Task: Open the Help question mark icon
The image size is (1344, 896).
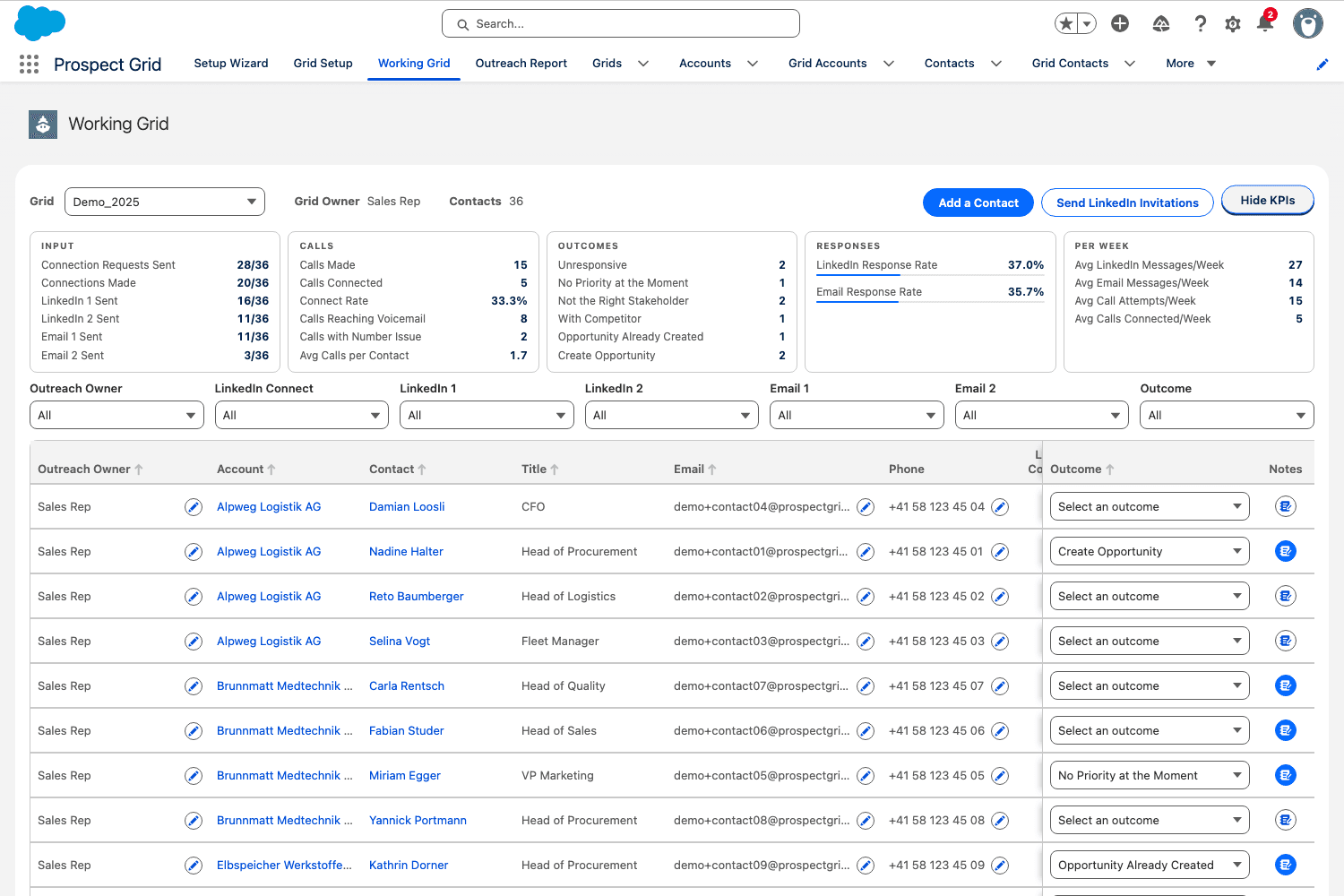Action: [x=1201, y=24]
